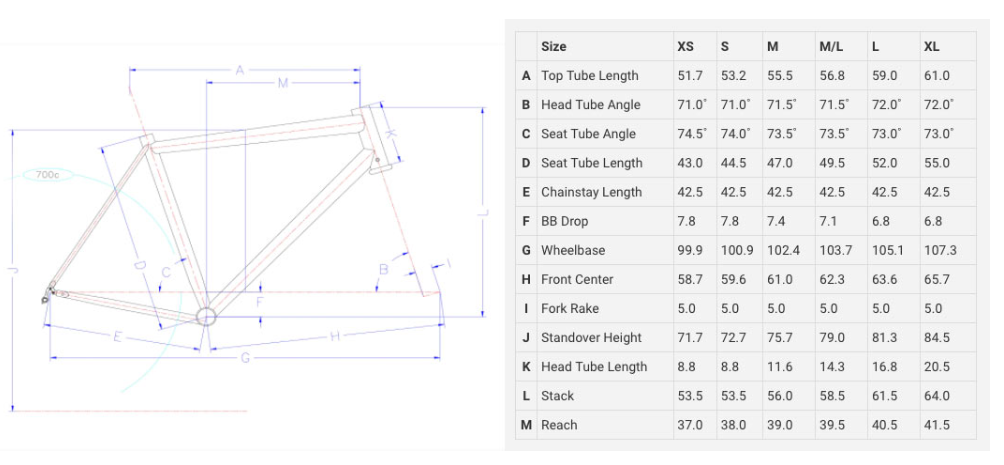Click the letter A top tube marker on diagram

[240, 70]
